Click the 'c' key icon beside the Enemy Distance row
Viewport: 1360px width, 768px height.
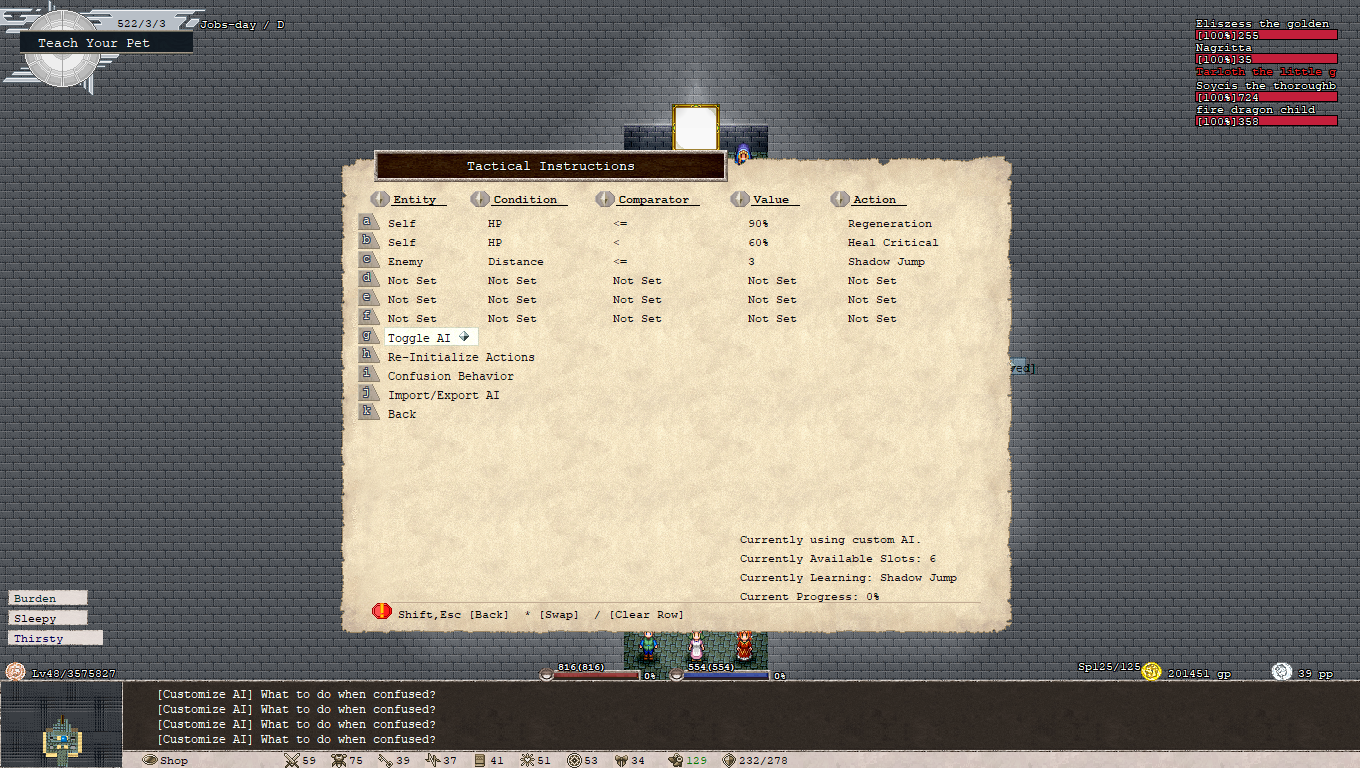tap(369, 260)
